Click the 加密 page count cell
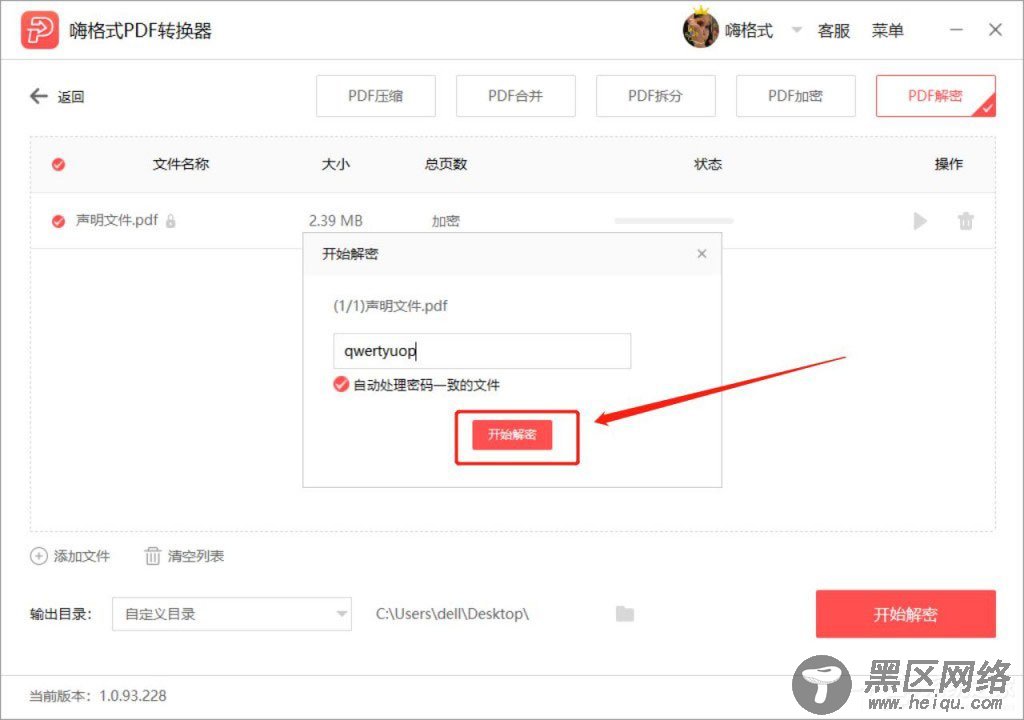The image size is (1024, 720). (445, 221)
